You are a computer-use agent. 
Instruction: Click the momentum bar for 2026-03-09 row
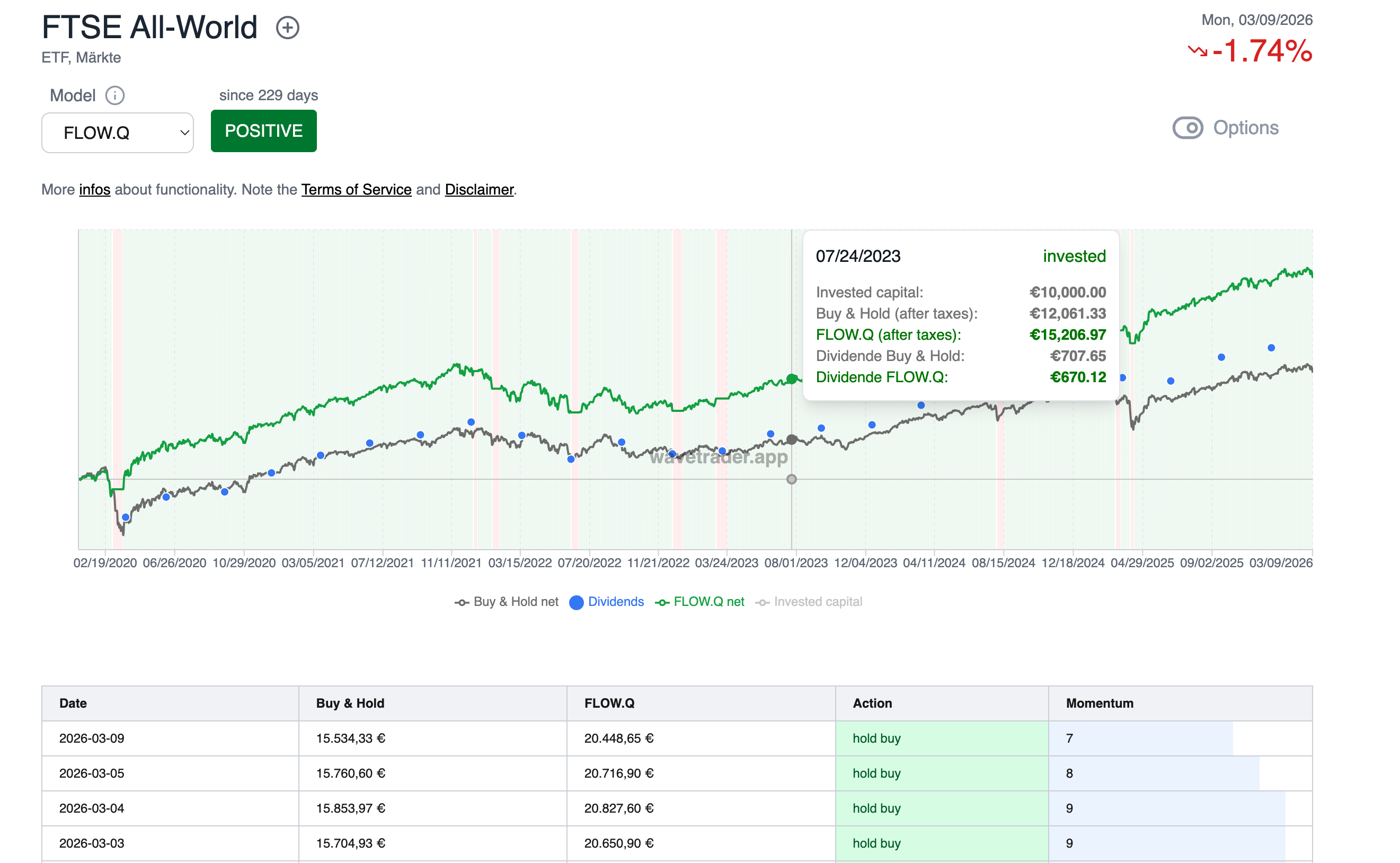pos(1141,738)
